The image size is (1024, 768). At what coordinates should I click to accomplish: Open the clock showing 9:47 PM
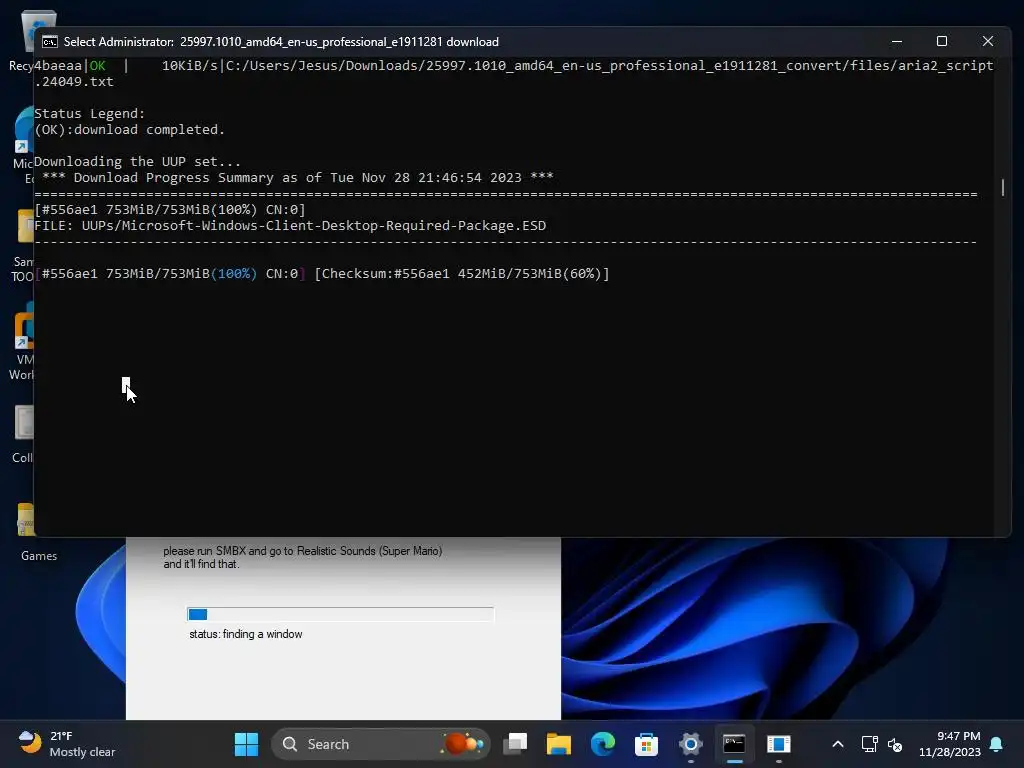[950, 744]
